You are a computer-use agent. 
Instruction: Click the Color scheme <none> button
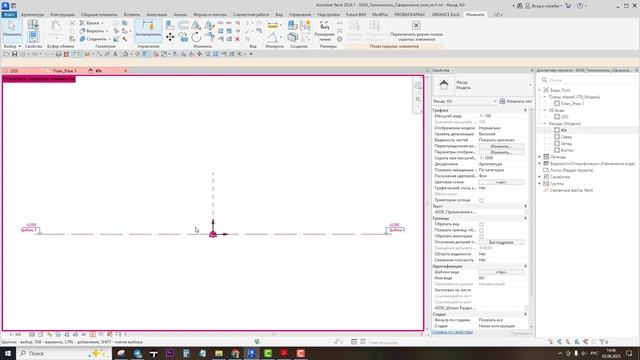(x=501, y=182)
